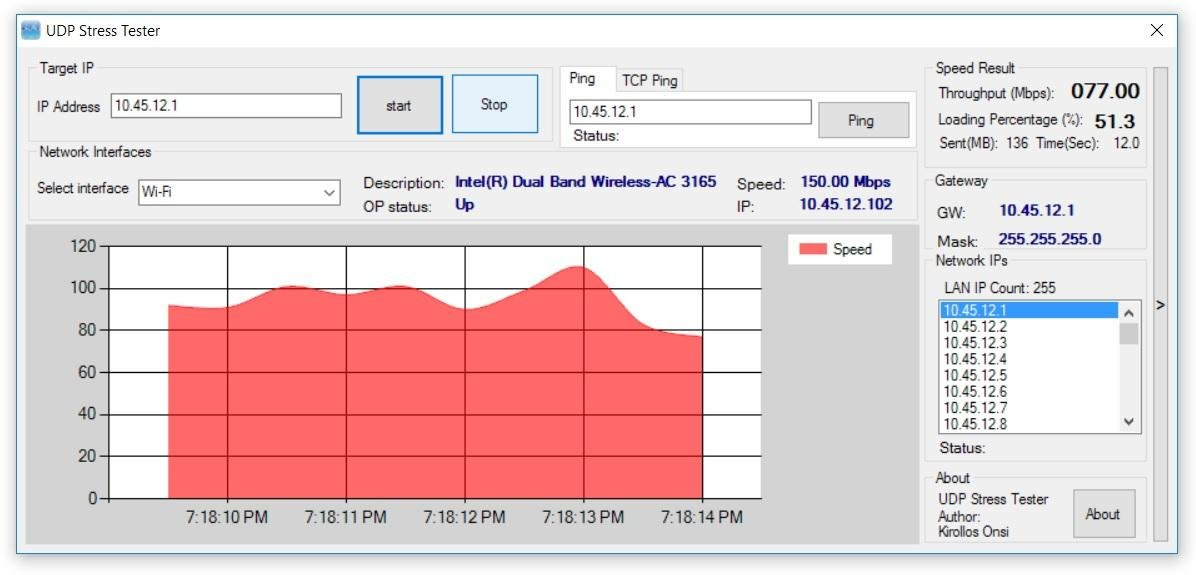Click the Throughput value 077.00
This screenshot has width=1196, height=575.
tap(1105, 92)
